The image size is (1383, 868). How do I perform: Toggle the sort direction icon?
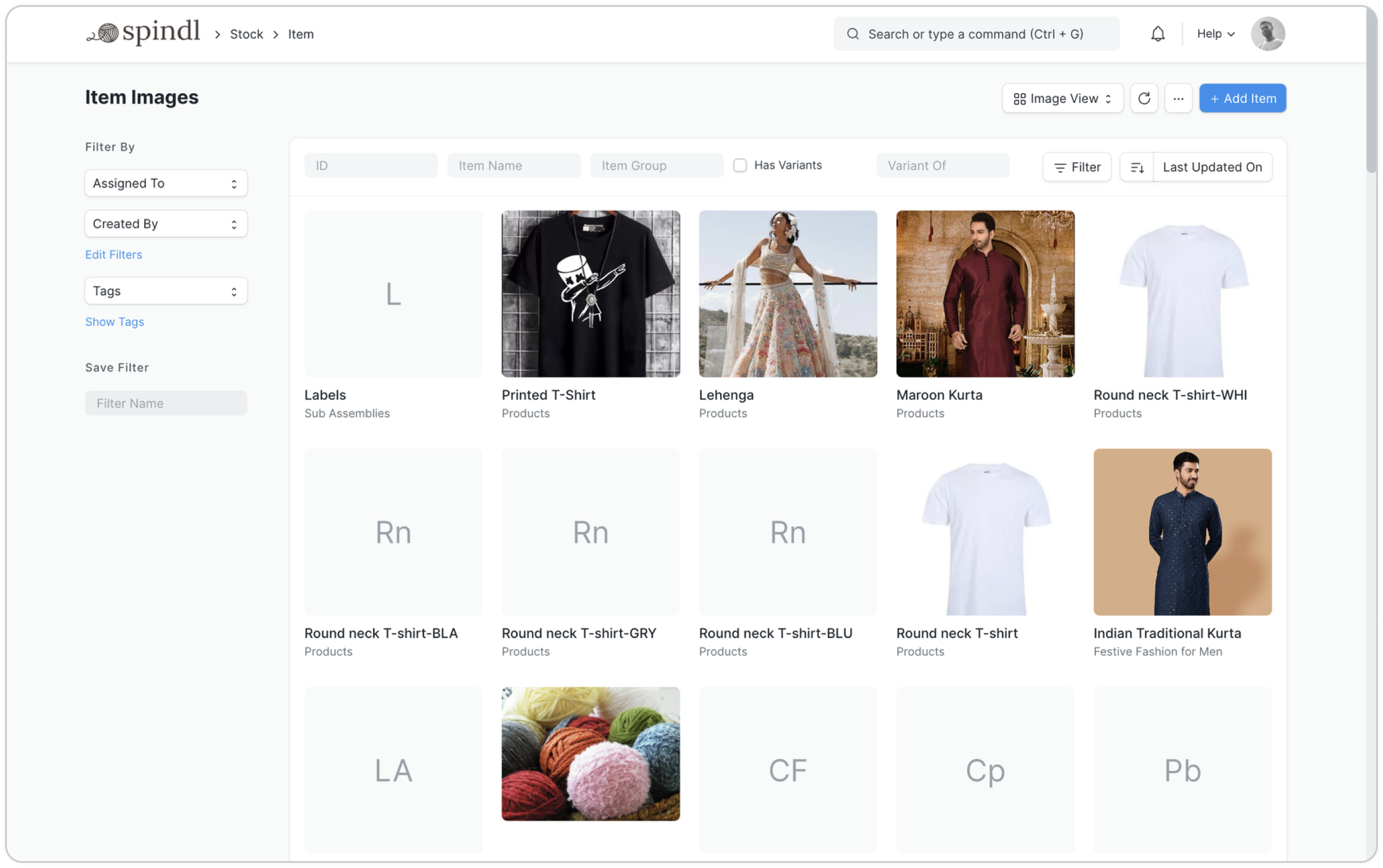pos(1136,167)
